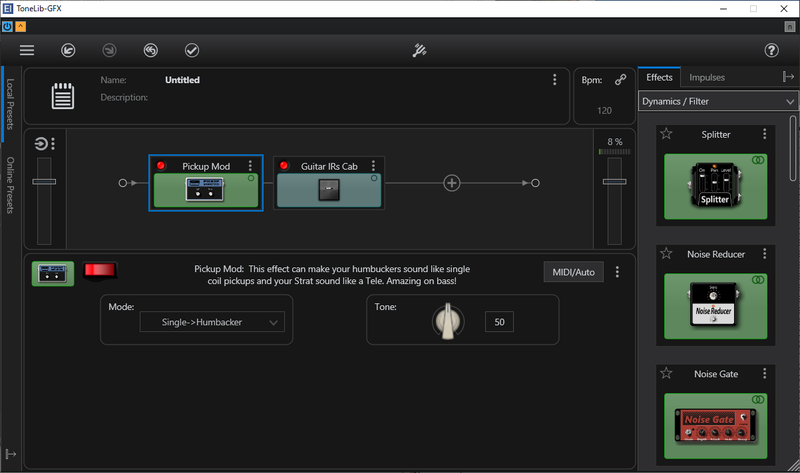Open the Local Presets side tab
Viewport: 800px width, 473px height.
click(10, 104)
